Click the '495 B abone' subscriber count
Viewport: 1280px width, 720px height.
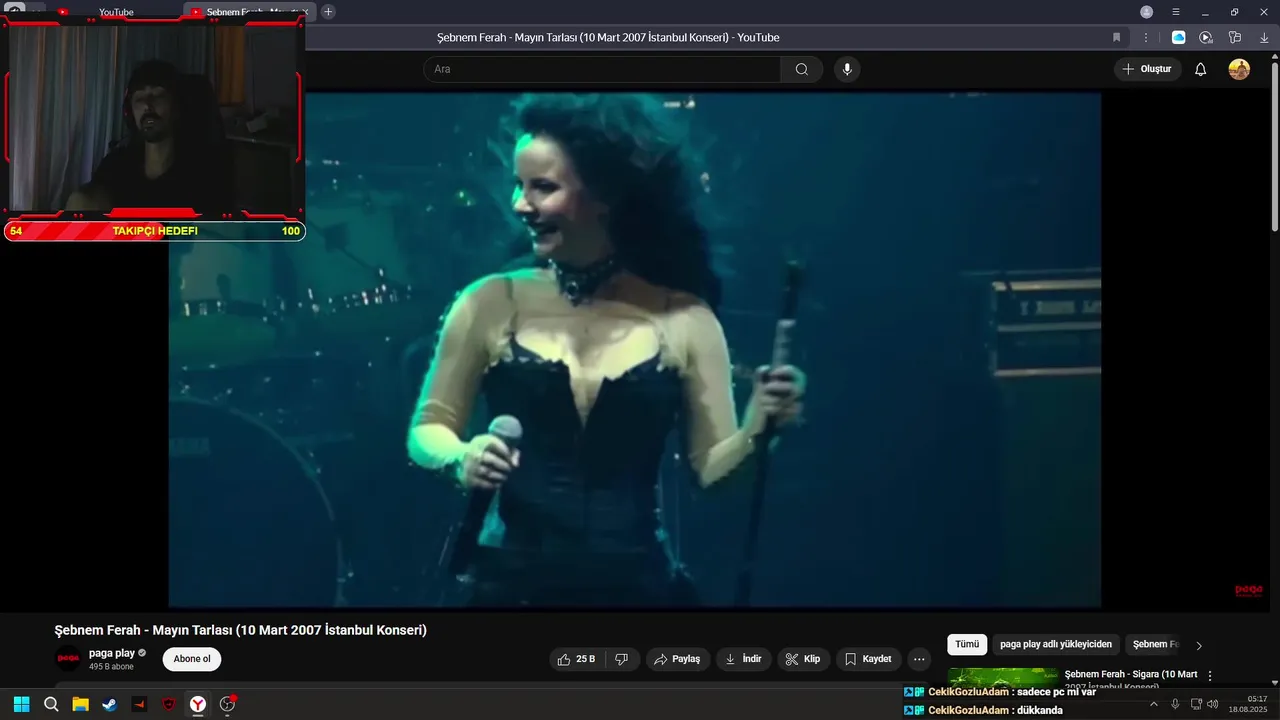pyautogui.click(x=111, y=667)
